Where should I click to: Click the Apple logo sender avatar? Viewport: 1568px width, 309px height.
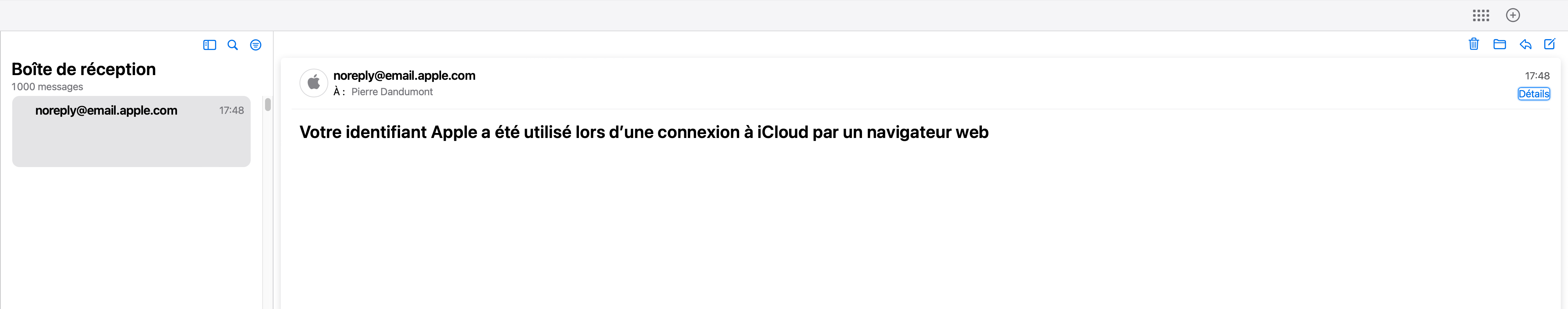tap(314, 83)
